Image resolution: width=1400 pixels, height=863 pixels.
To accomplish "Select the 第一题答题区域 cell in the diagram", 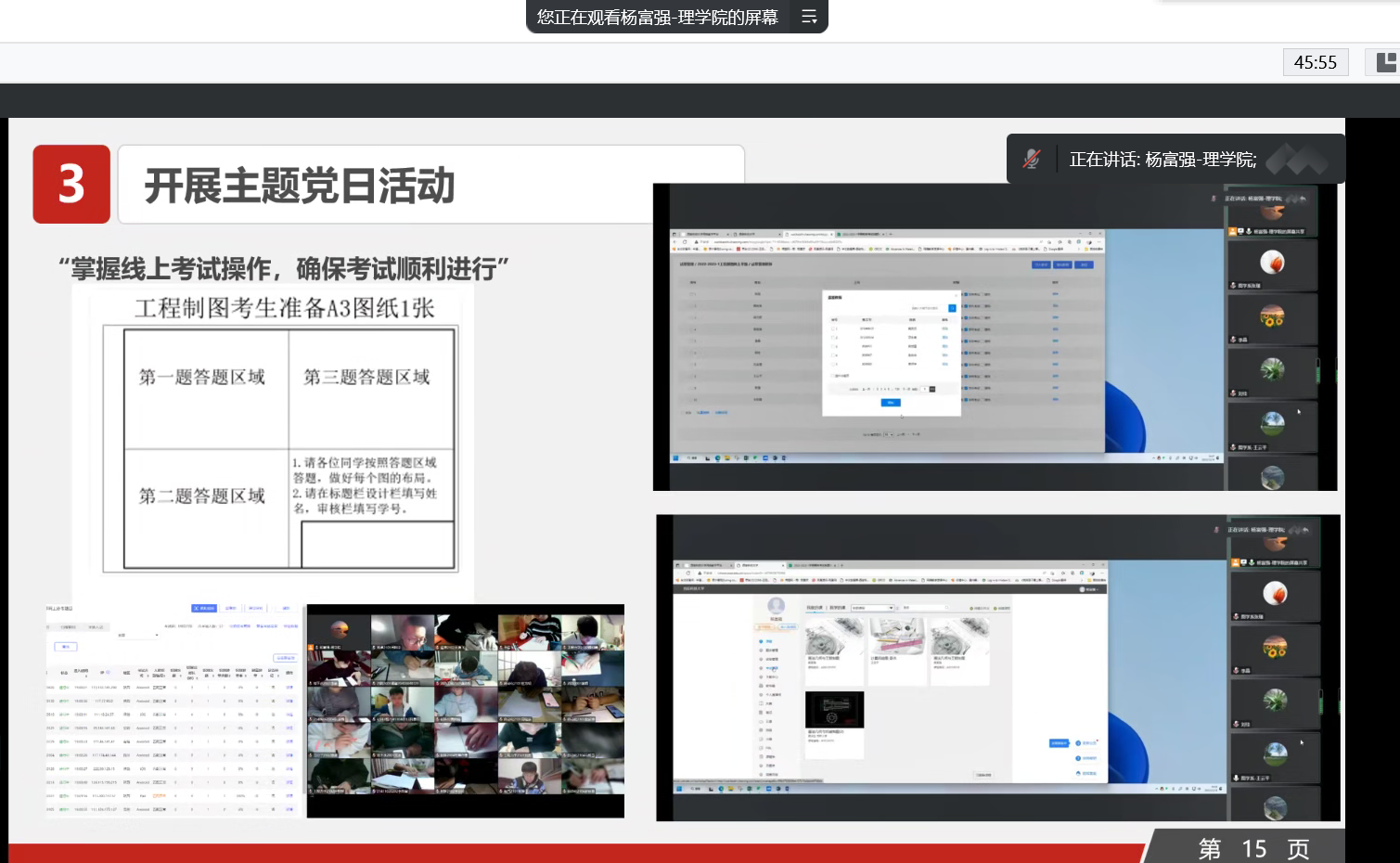I will (x=202, y=378).
